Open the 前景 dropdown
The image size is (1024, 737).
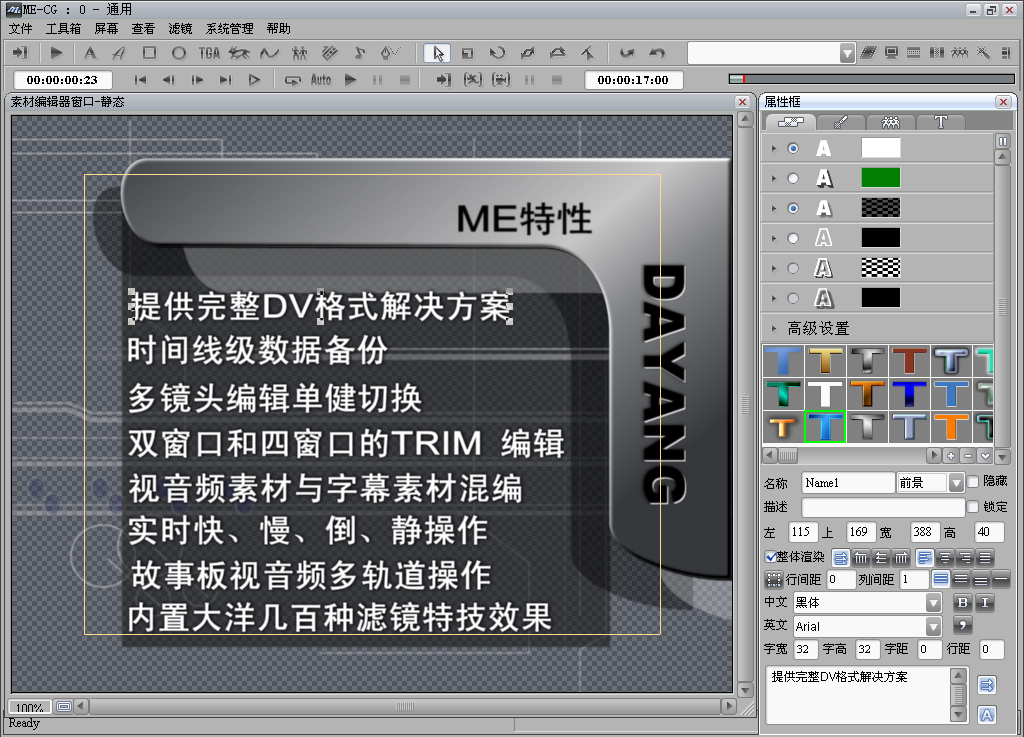[x=956, y=482]
